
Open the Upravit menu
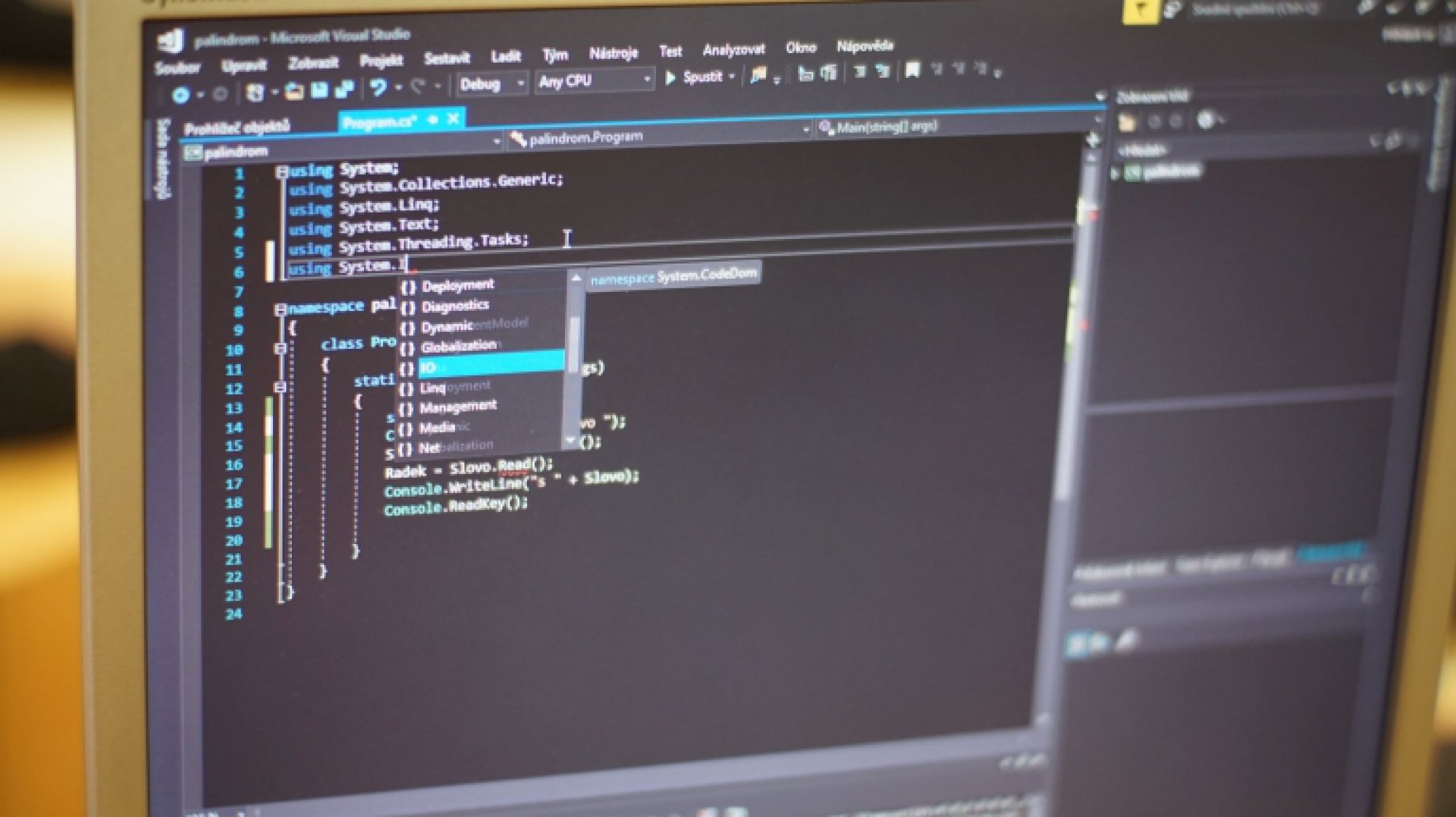tap(244, 66)
